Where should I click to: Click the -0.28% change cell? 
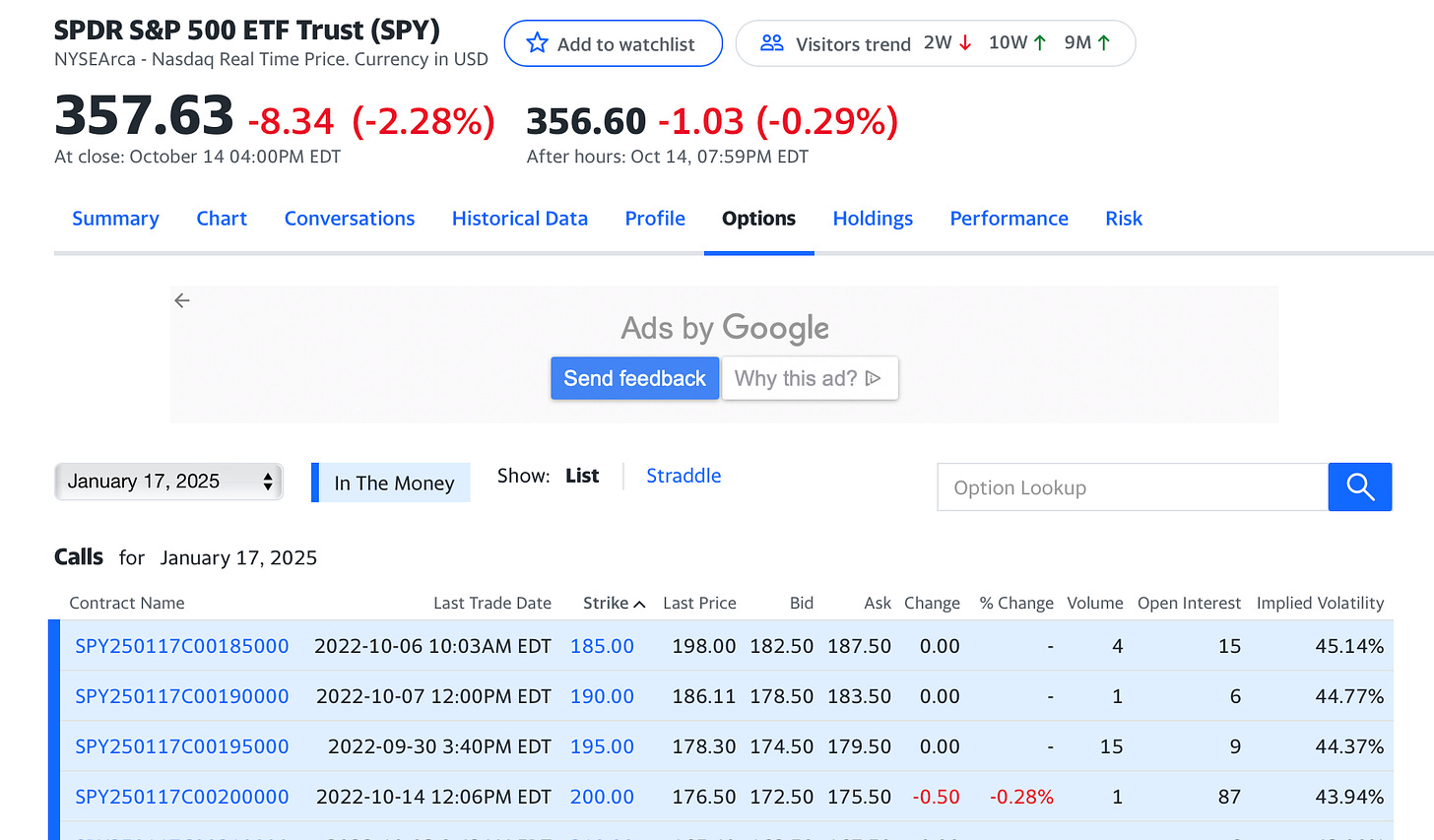pos(1021,797)
